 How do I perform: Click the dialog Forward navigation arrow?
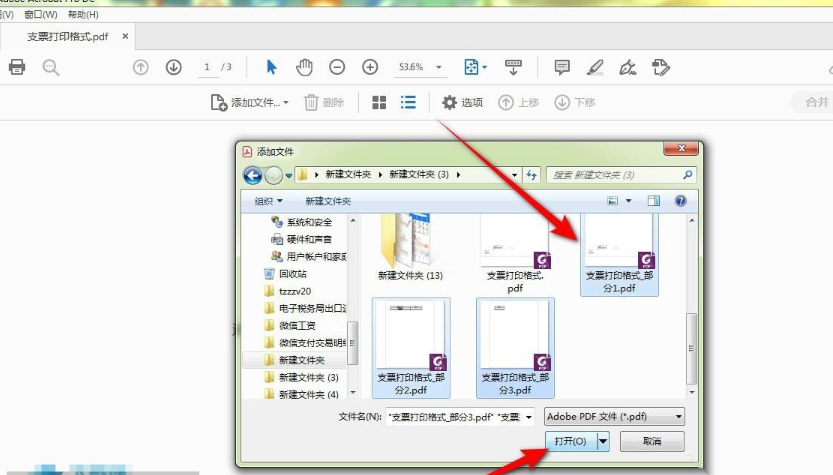(274, 175)
